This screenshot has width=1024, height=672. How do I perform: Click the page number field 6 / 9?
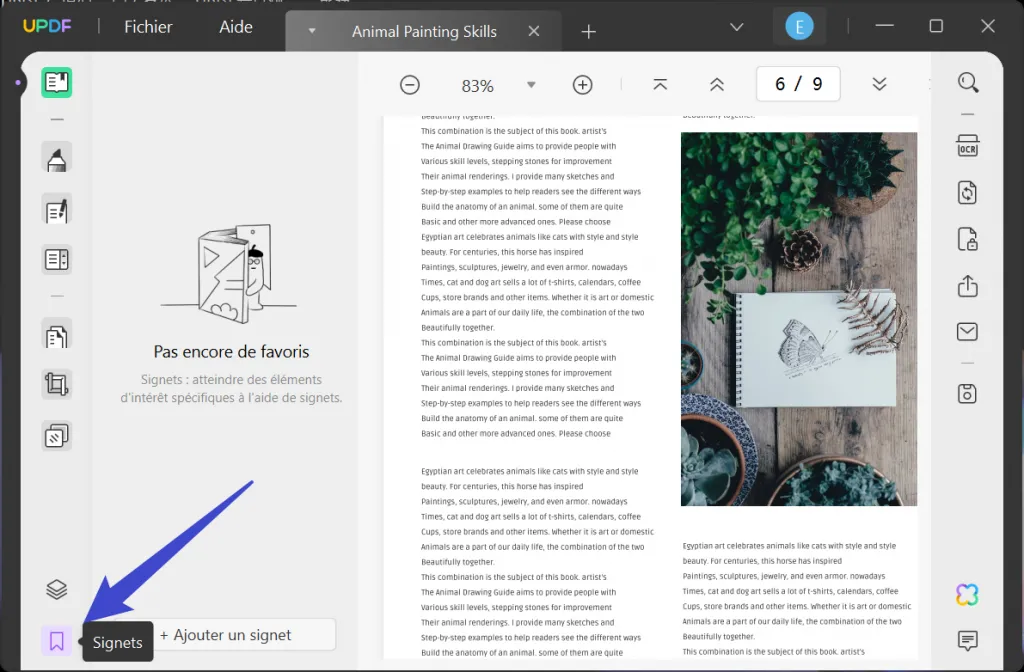click(x=798, y=84)
